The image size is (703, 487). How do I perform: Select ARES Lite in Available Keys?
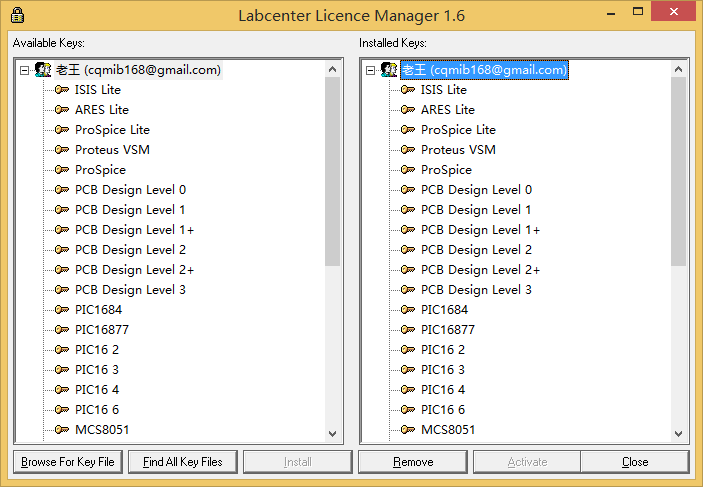coord(101,110)
